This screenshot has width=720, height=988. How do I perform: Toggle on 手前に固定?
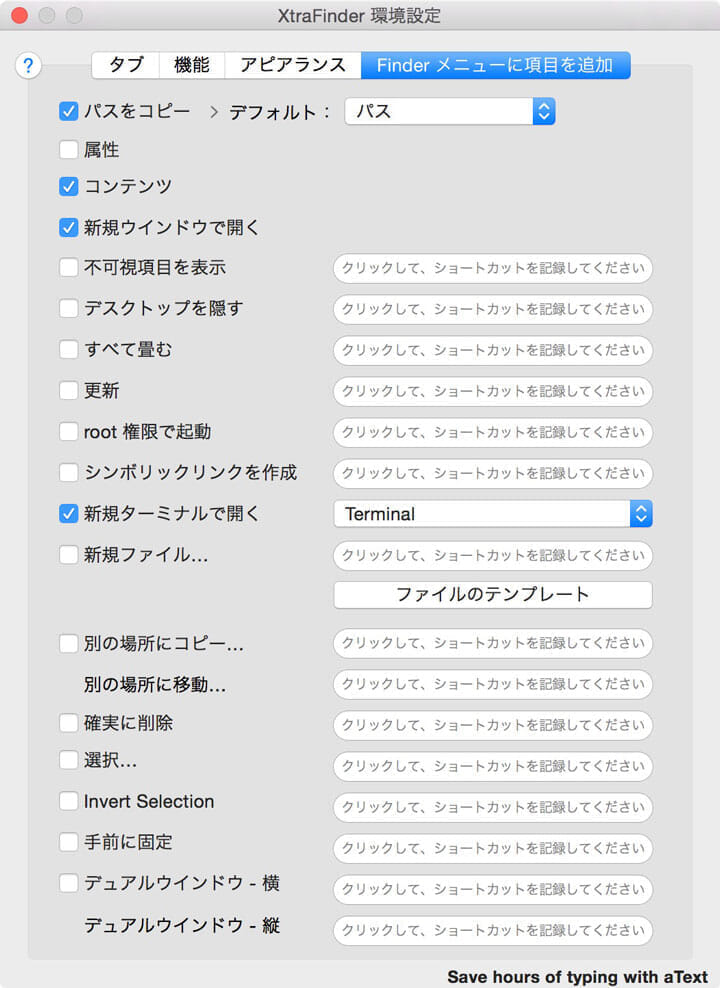pos(68,842)
